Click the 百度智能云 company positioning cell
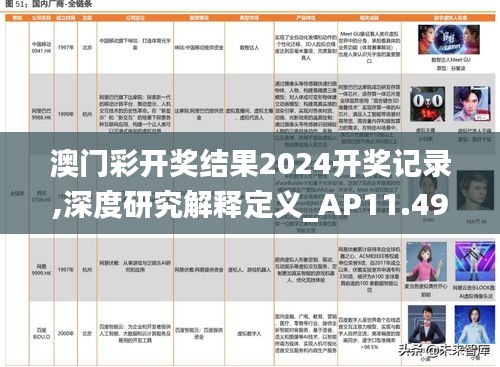 135,333
